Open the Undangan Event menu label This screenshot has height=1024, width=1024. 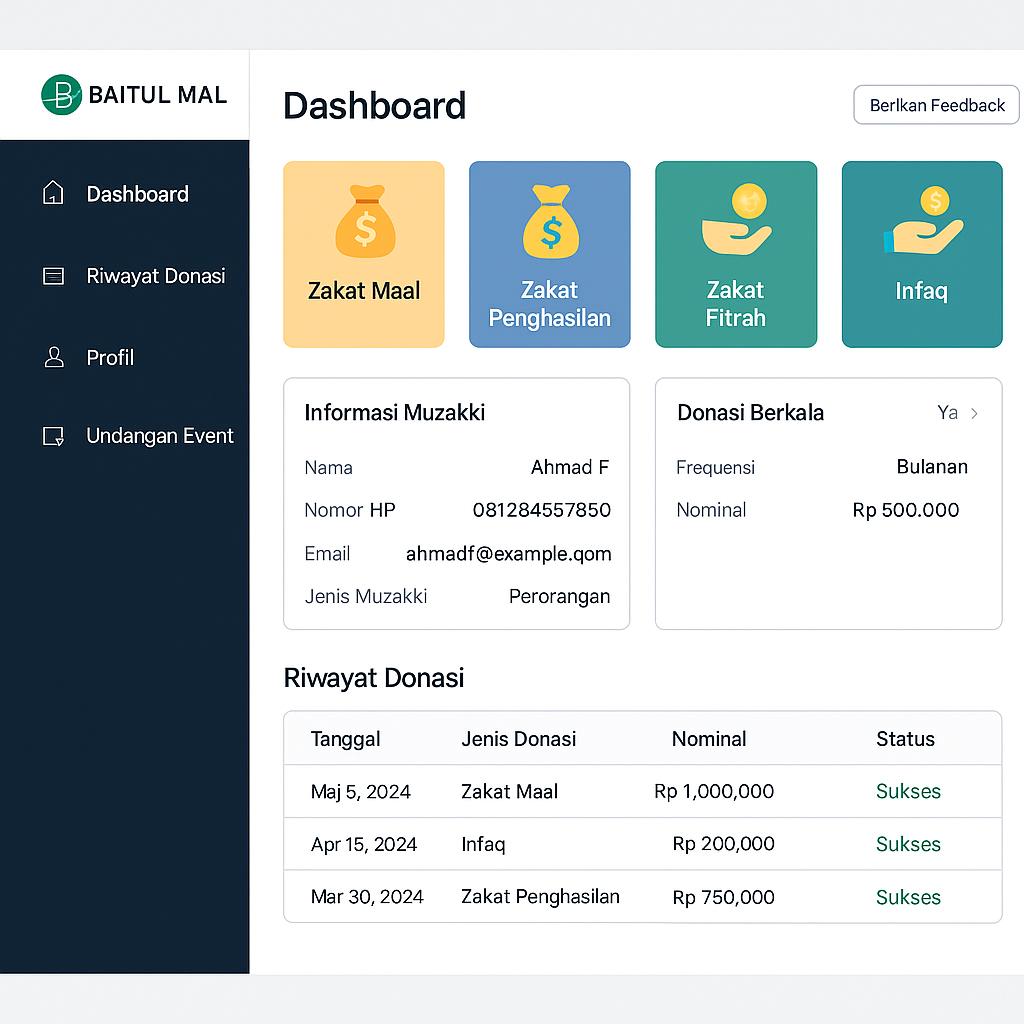click(159, 436)
